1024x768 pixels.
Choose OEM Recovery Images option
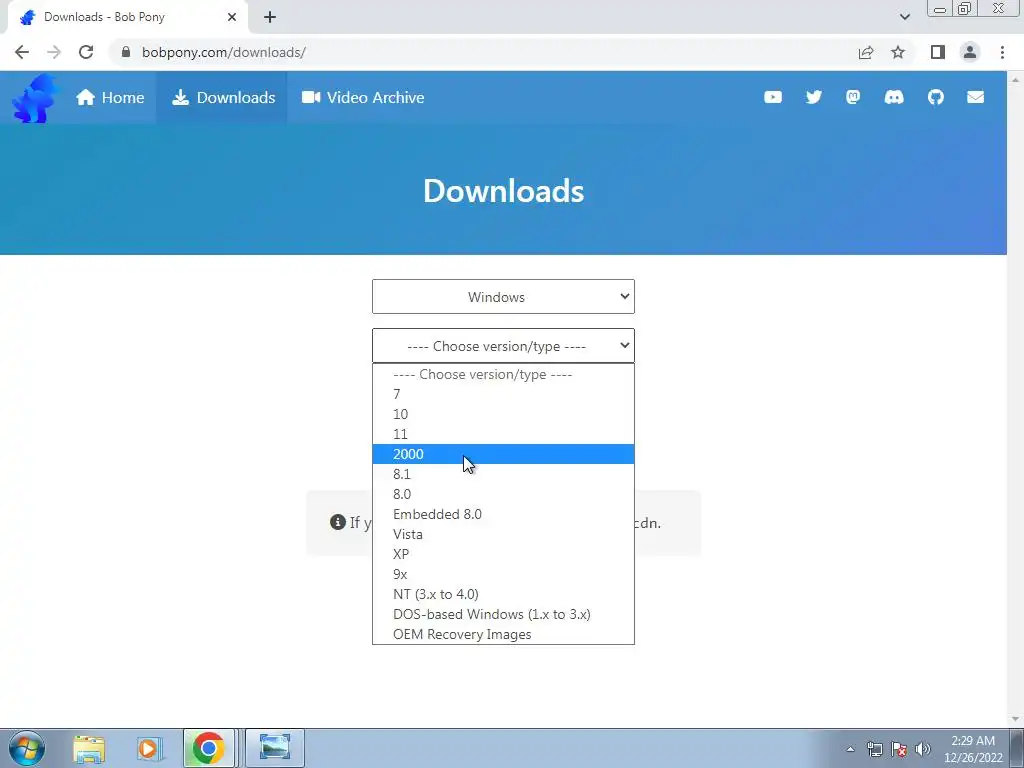point(503,634)
